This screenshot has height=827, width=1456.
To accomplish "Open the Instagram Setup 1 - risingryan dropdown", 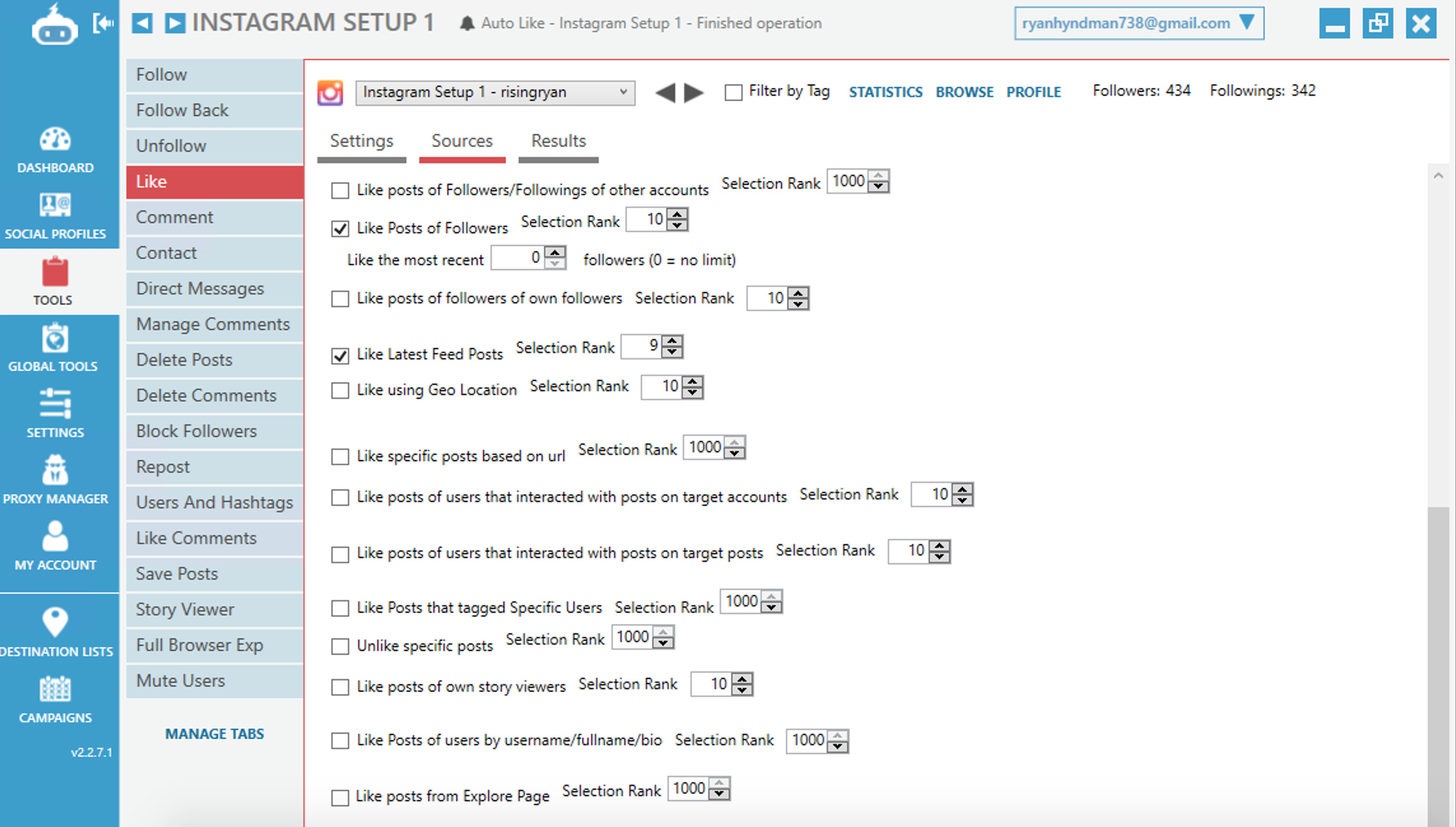I will tap(495, 93).
